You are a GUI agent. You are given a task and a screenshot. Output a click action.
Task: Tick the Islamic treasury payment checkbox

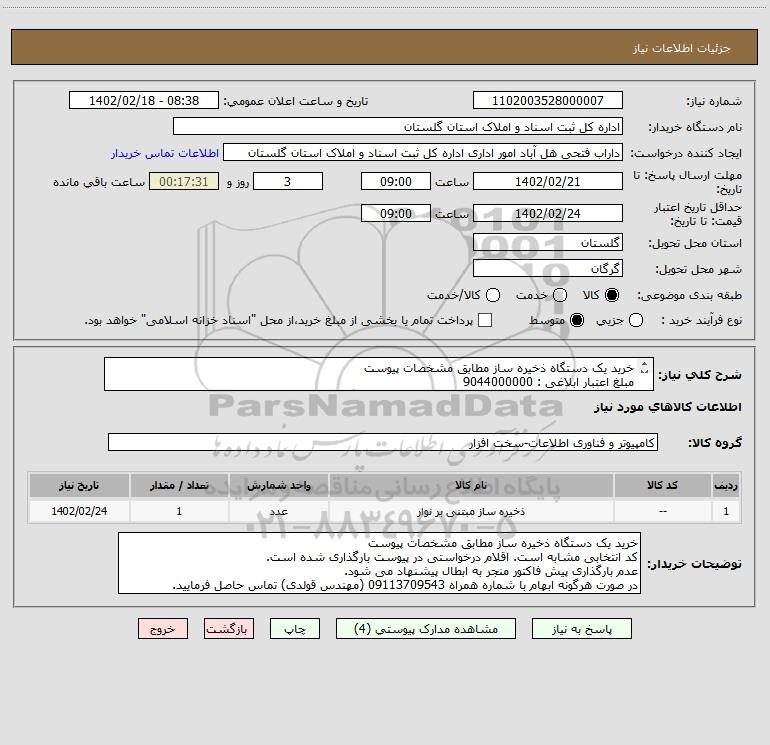point(485,320)
